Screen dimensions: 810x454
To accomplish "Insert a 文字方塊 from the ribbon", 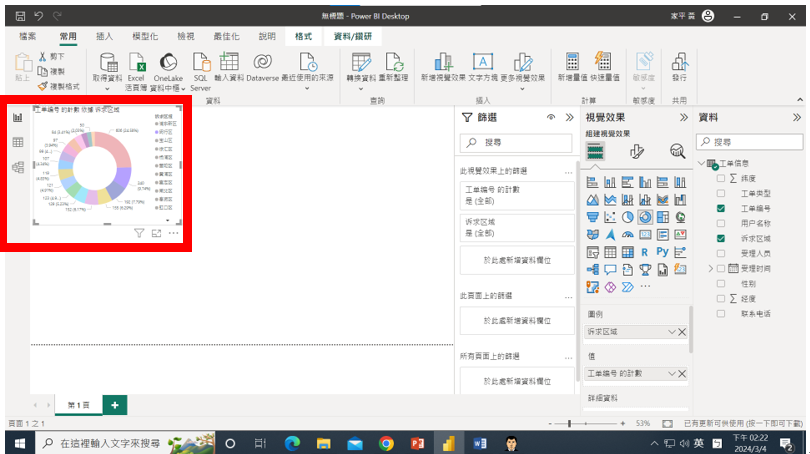I will [x=482, y=68].
